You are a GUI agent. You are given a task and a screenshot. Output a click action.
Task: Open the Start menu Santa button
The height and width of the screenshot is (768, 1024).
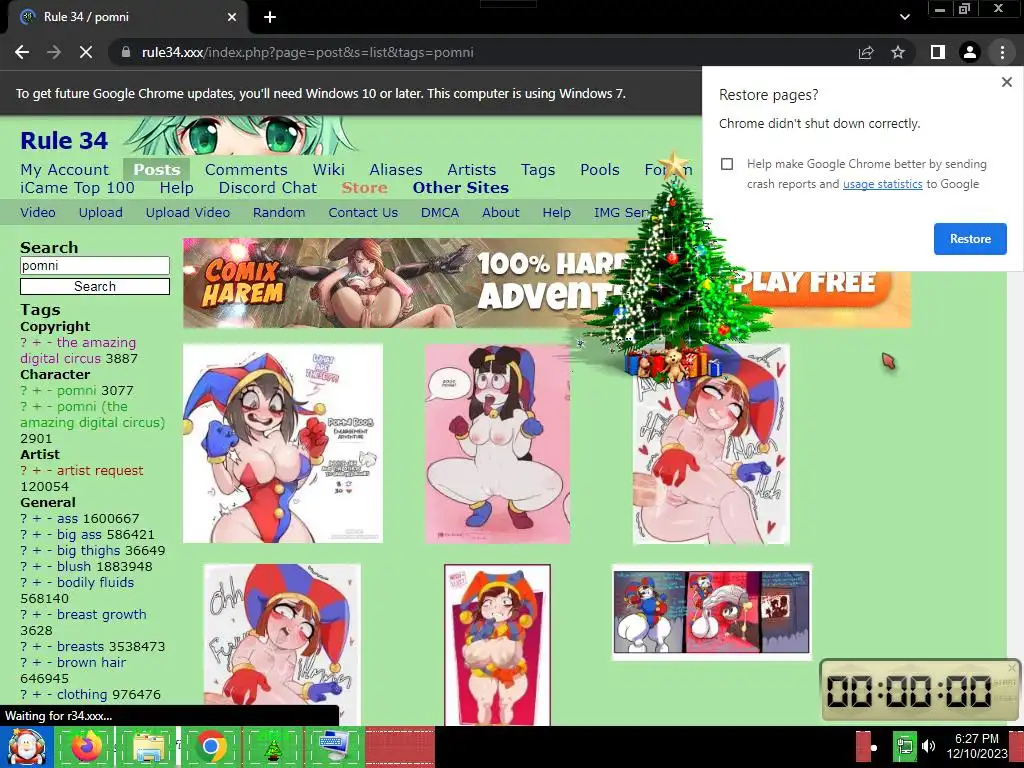[26, 747]
